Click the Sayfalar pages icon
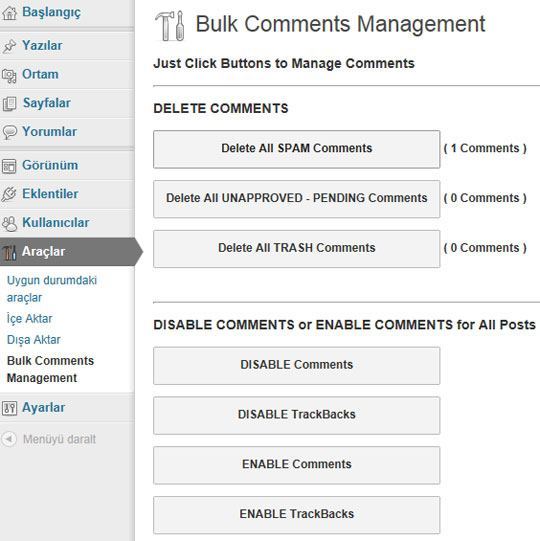The width and height of the screenshot is (540, 541). (9, 104)
